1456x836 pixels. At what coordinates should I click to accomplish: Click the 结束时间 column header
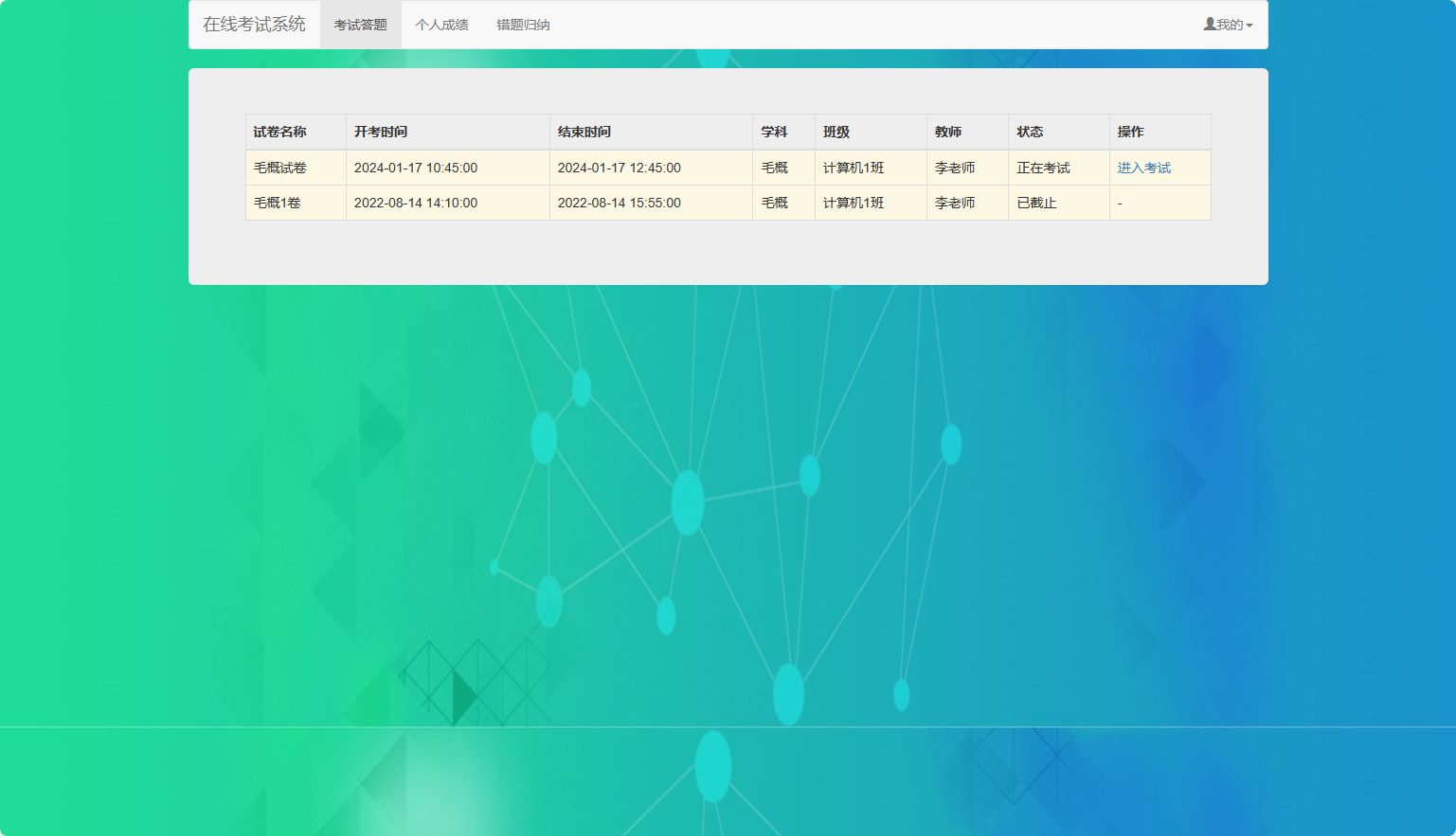[x=584, y=132]
